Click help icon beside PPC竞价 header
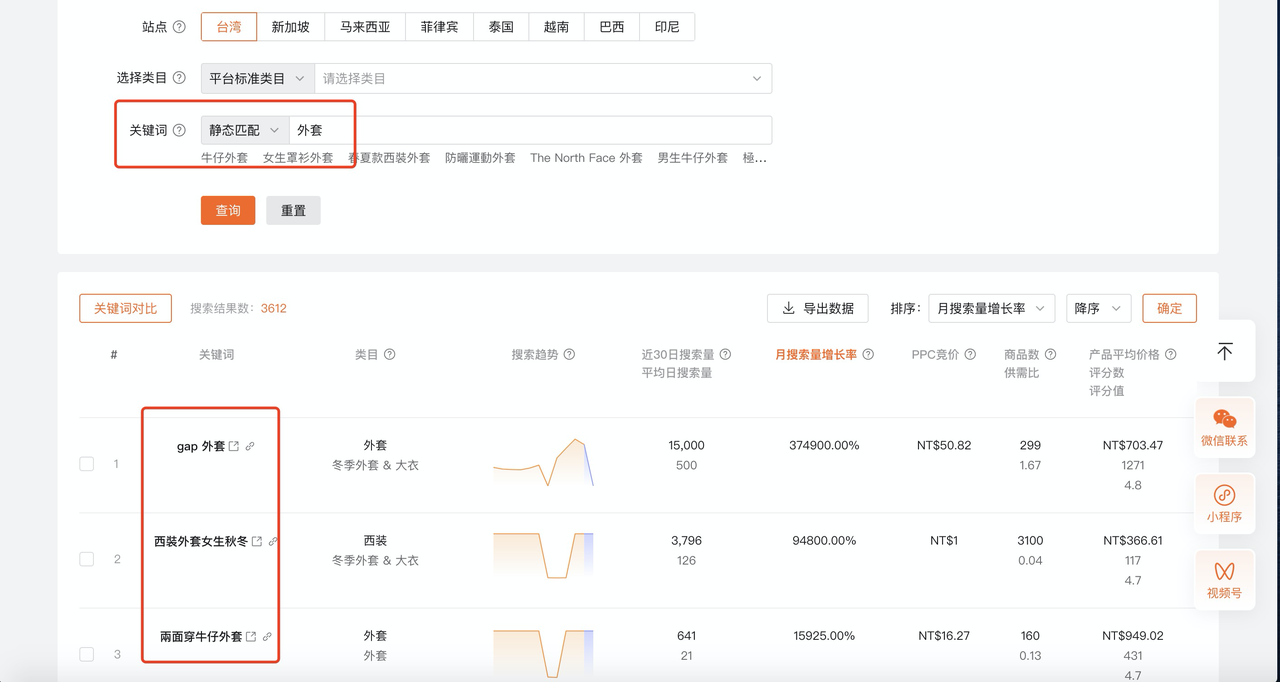 pyautogui.click(x=970, y=354)
